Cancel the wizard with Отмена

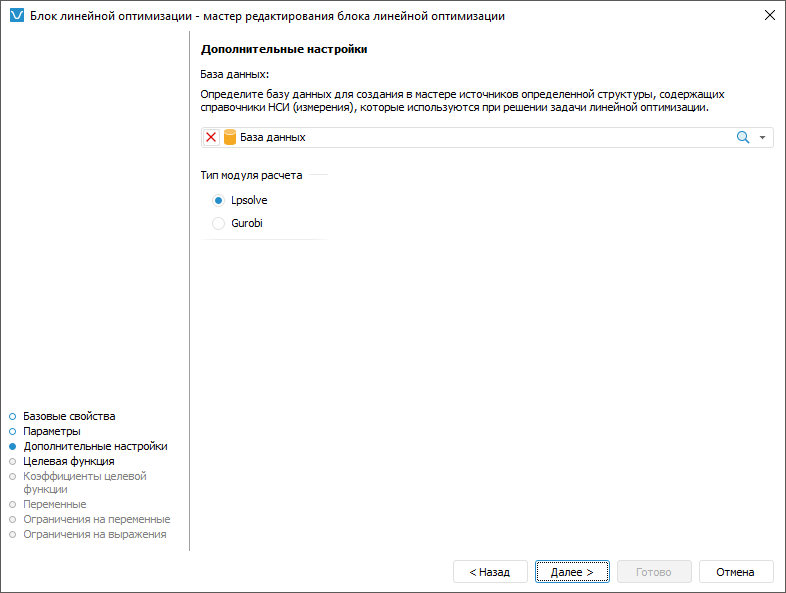[736, 572]
